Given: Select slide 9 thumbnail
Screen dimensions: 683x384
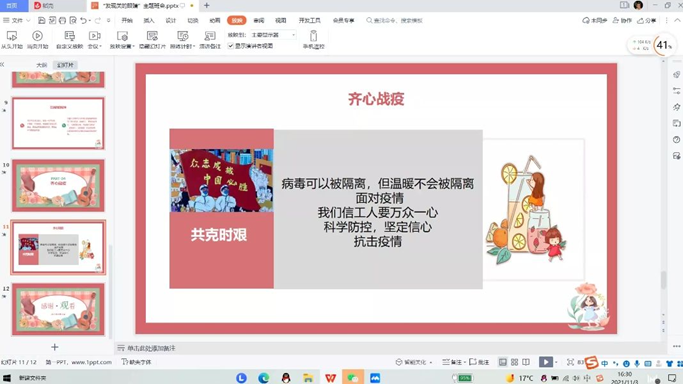Looking at the screenshot, I should click(58, 124).
